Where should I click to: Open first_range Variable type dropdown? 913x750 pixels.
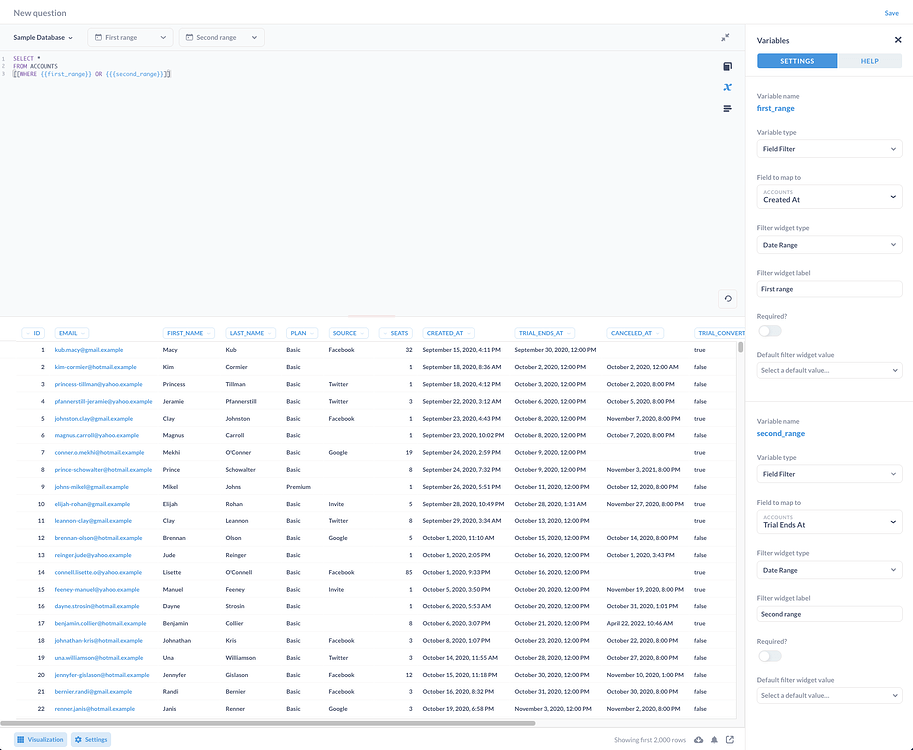(x=829, y=149)
